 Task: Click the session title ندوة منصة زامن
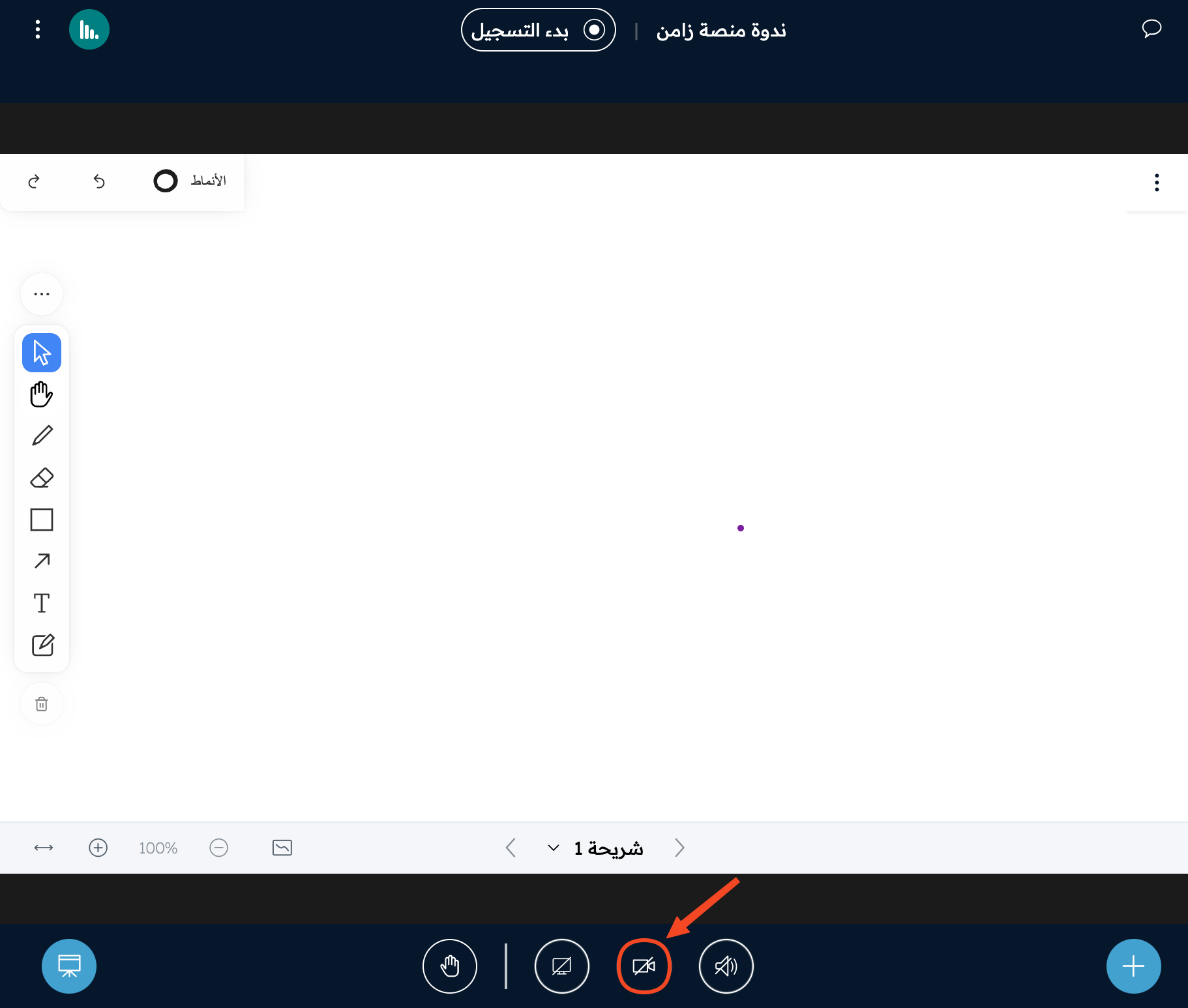tap(721, 31)
